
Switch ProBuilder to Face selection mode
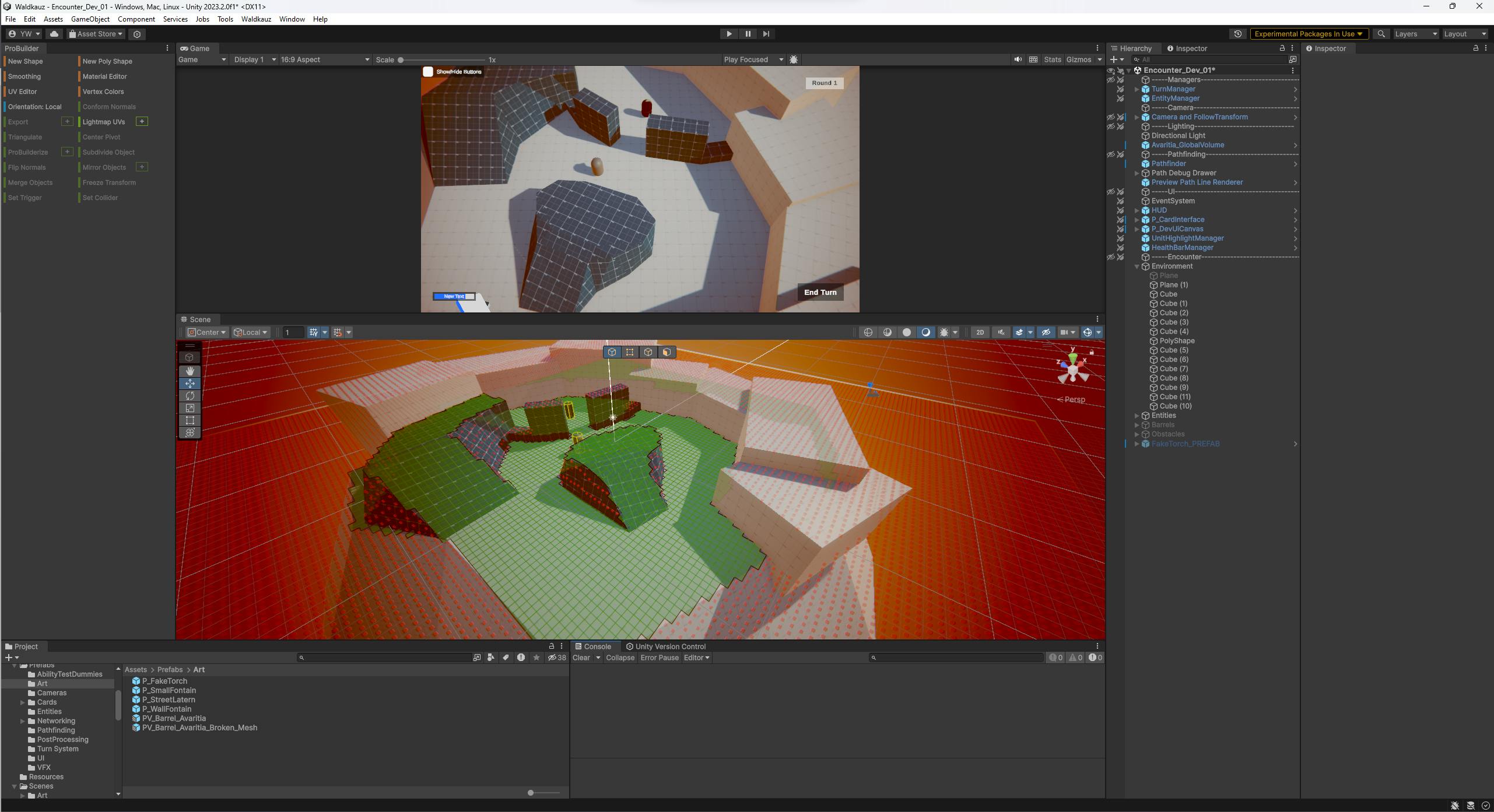tap(667, 352)
